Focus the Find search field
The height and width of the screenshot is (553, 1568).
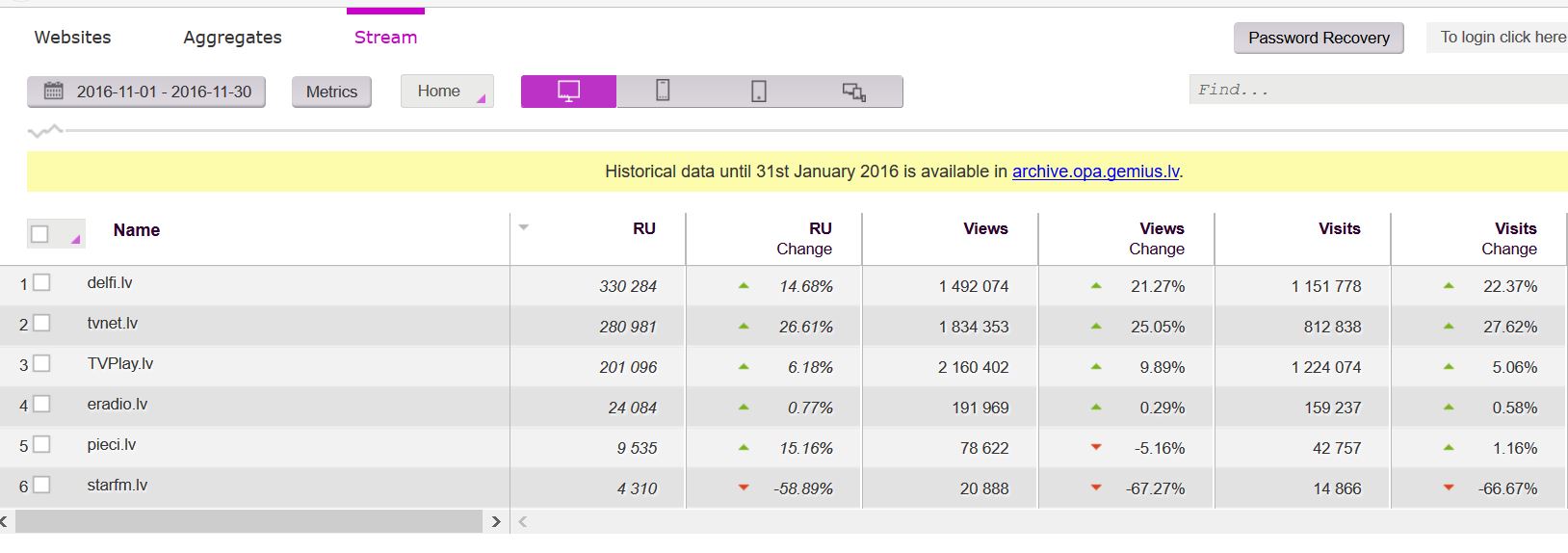[x=1377, y=90]
